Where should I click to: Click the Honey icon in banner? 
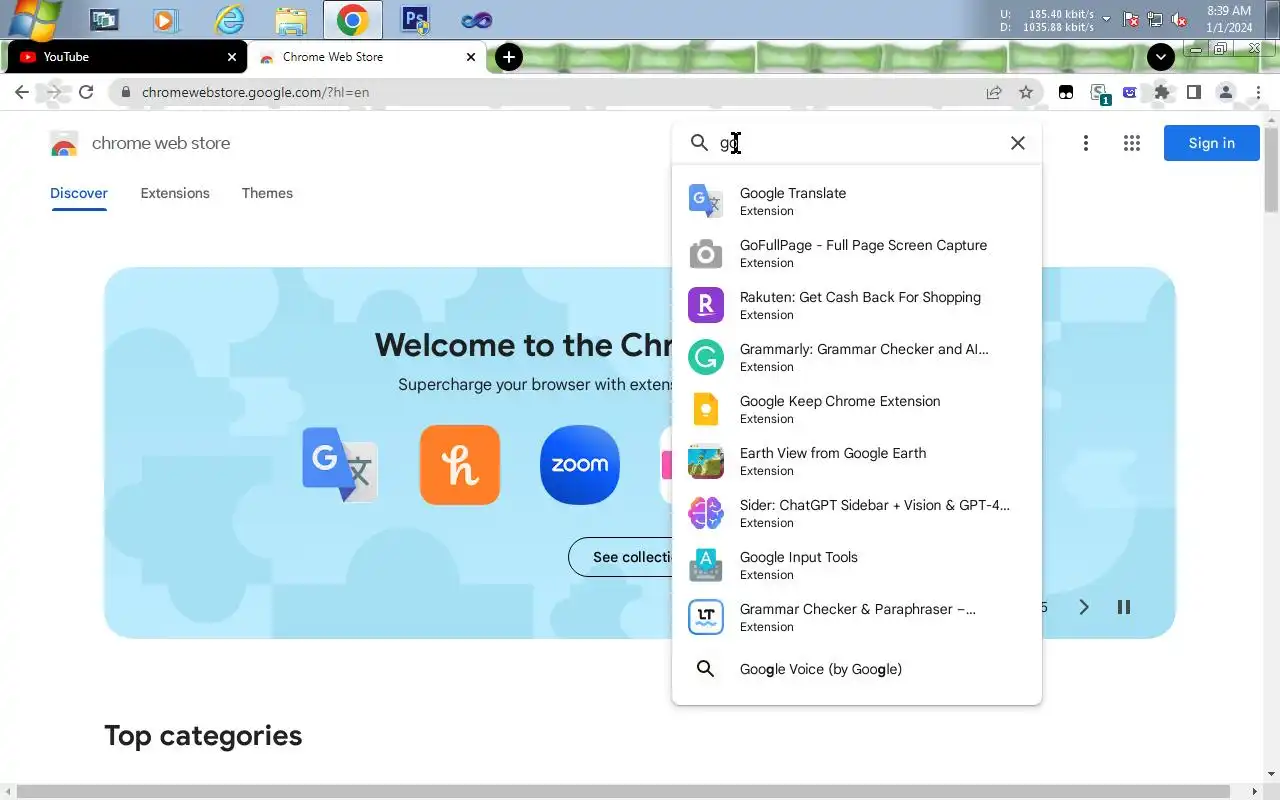point(460,465)
